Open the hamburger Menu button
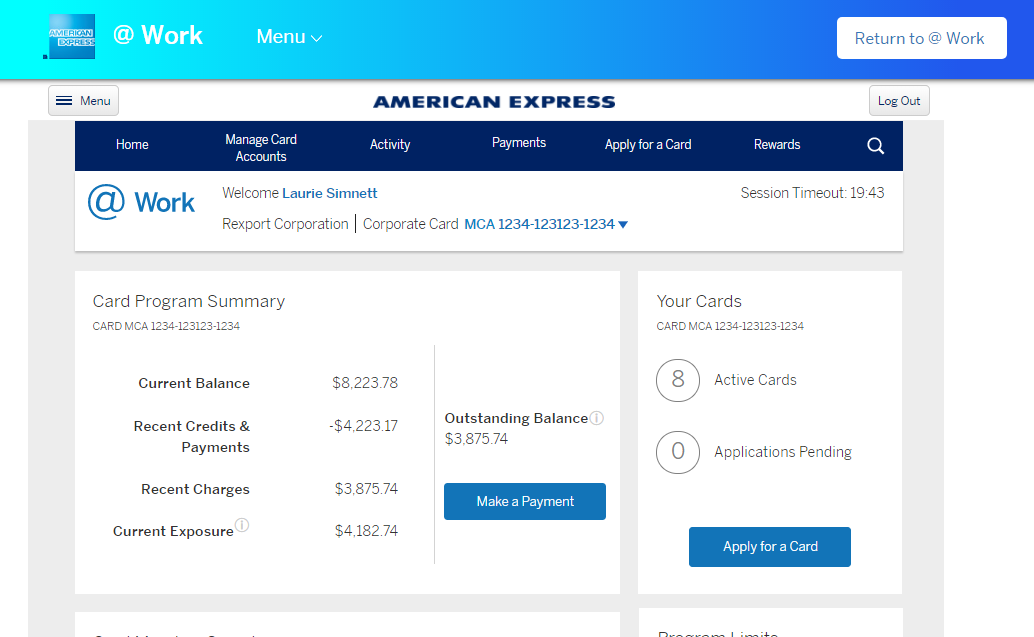 coord(83,101)
